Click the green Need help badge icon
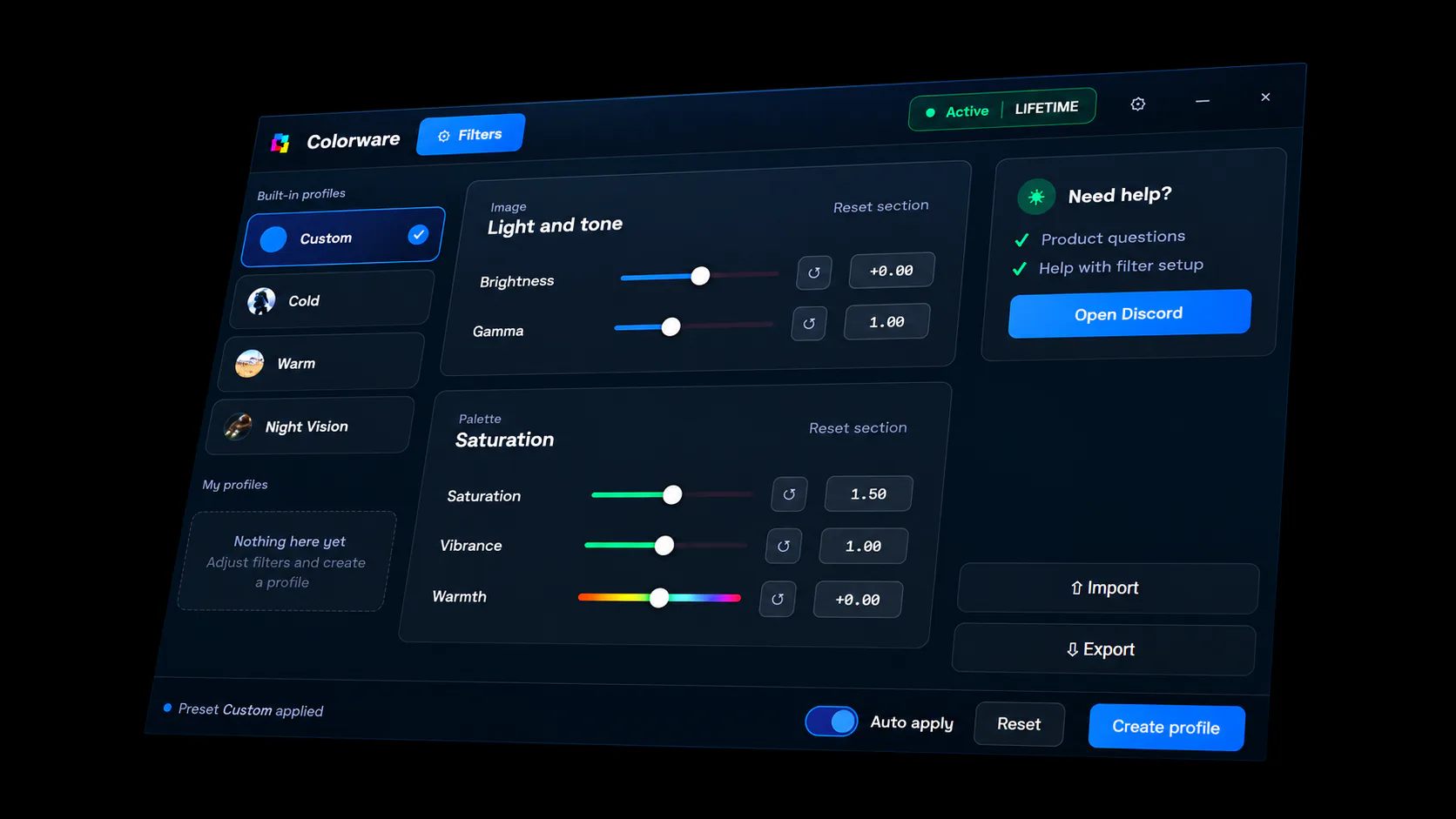 (x=1036, y=198)
